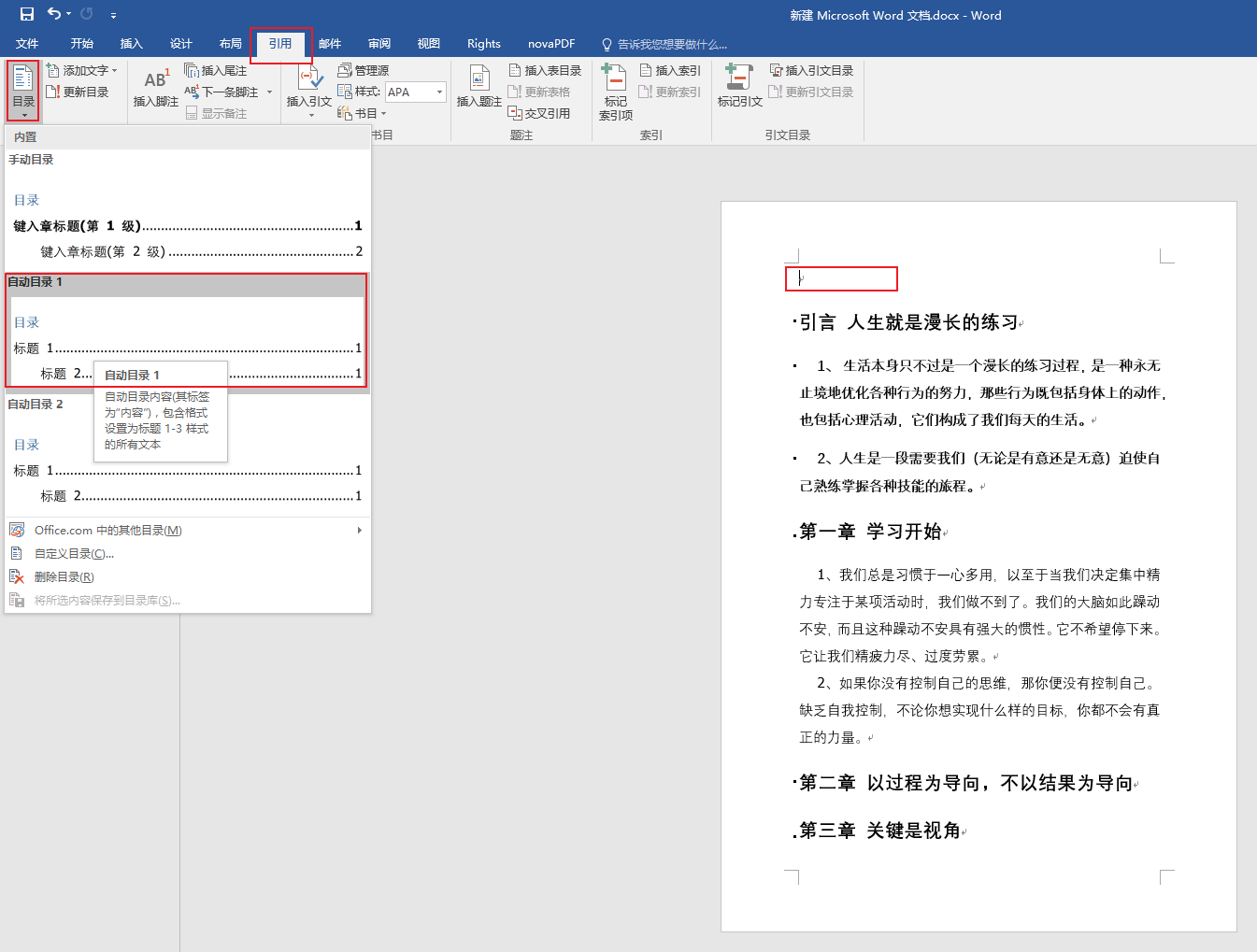The height and width of the screenshot is (952, 1257).
Task: Click the paragraph starting 2、如果你没有控制自己的思维
Action: pos(980,711)
